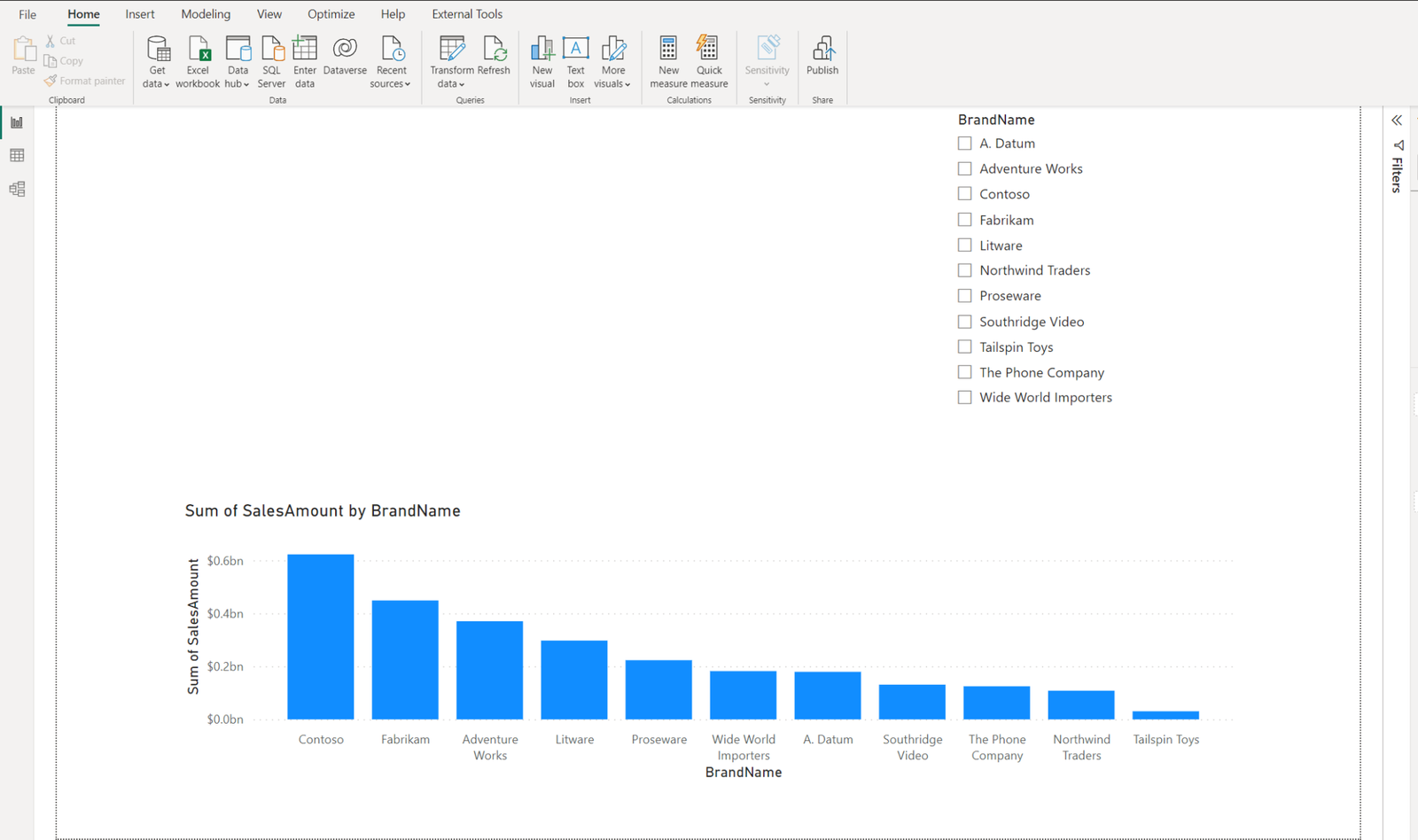Screen dimensions: 1418x840
Task: Click the BrandName x-axis title
Action: 744,773
